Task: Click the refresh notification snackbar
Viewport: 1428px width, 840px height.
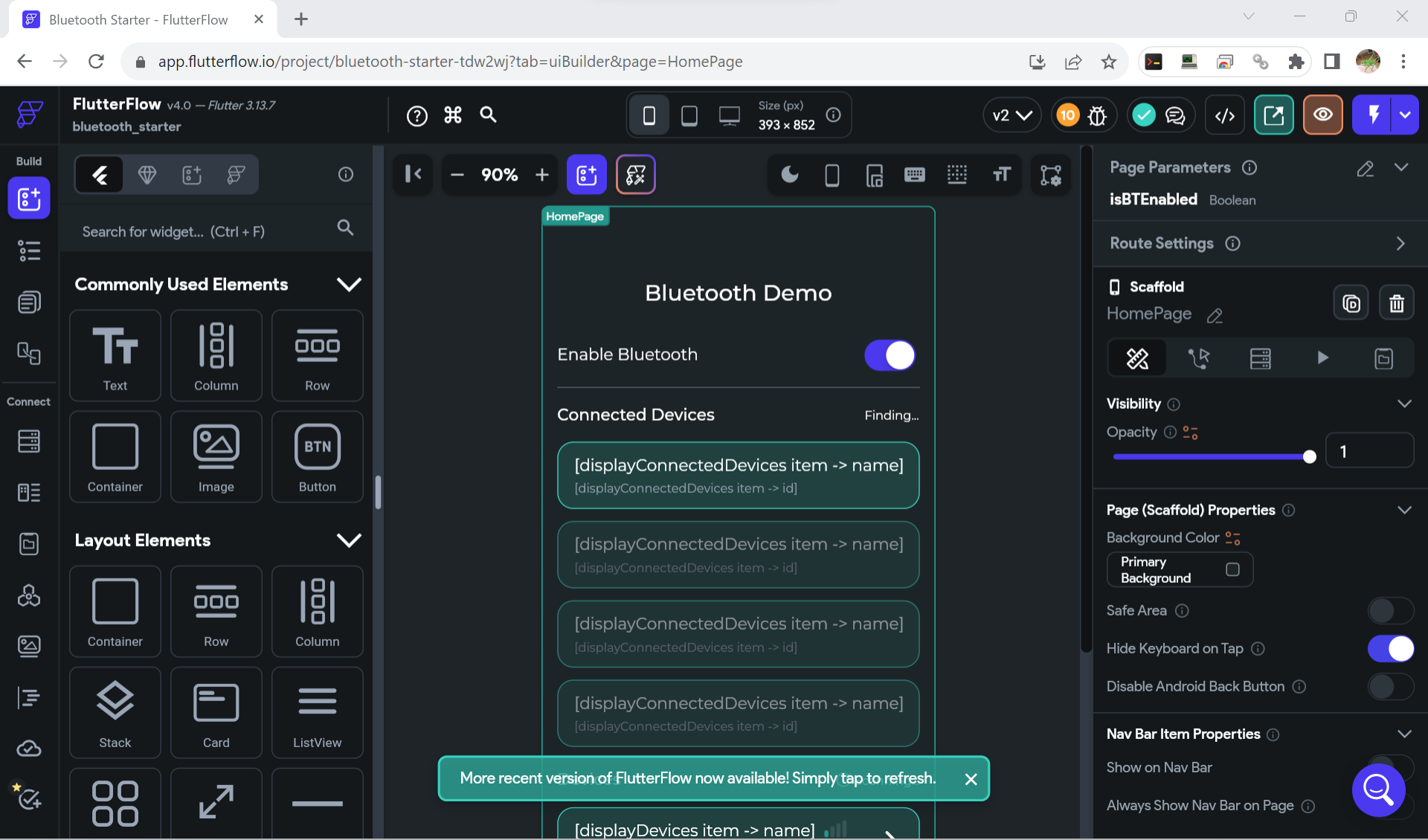Action: pos(697,778)
